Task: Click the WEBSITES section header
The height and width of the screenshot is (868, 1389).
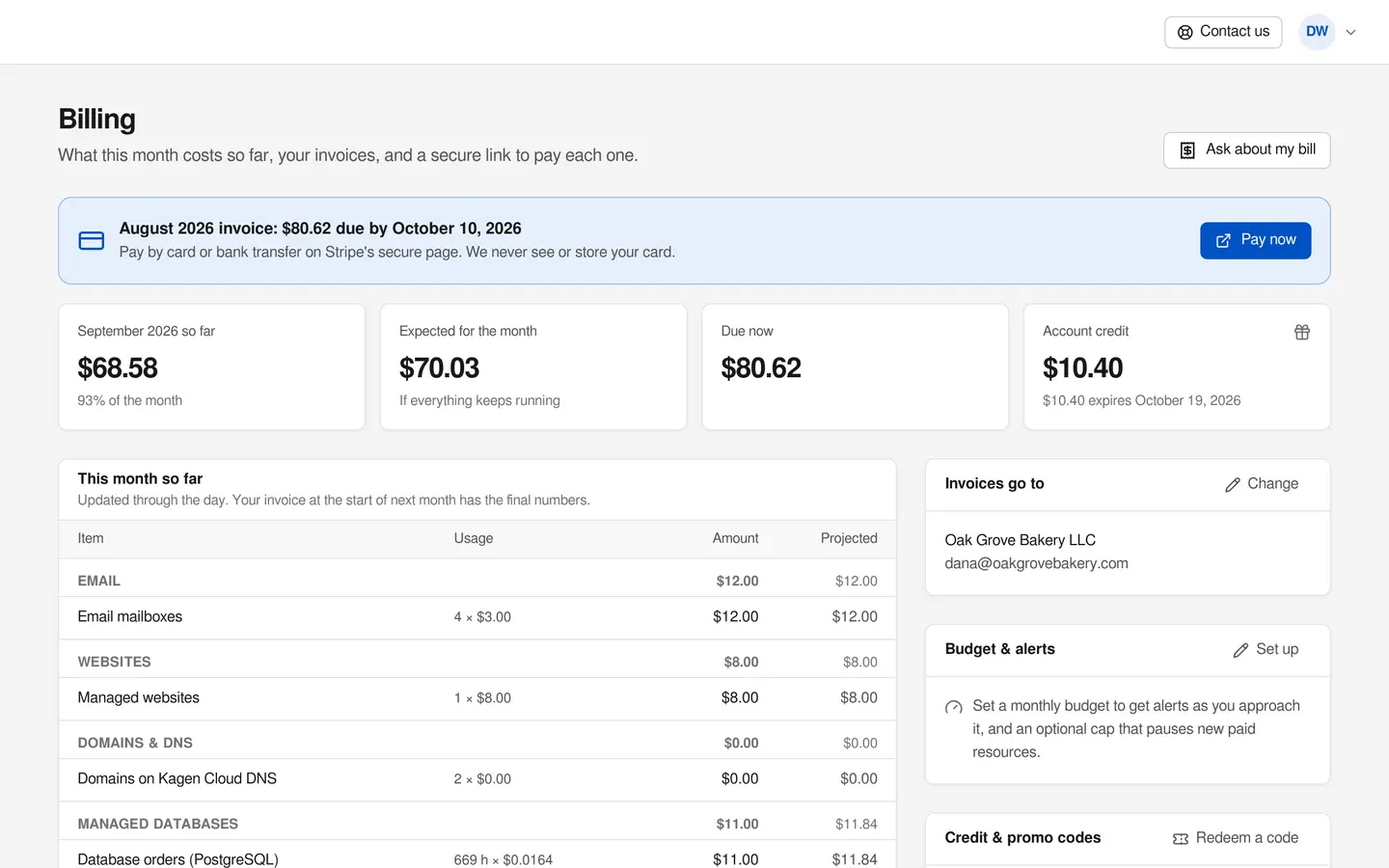Action: pyautogui.click(x=114, y=663)
